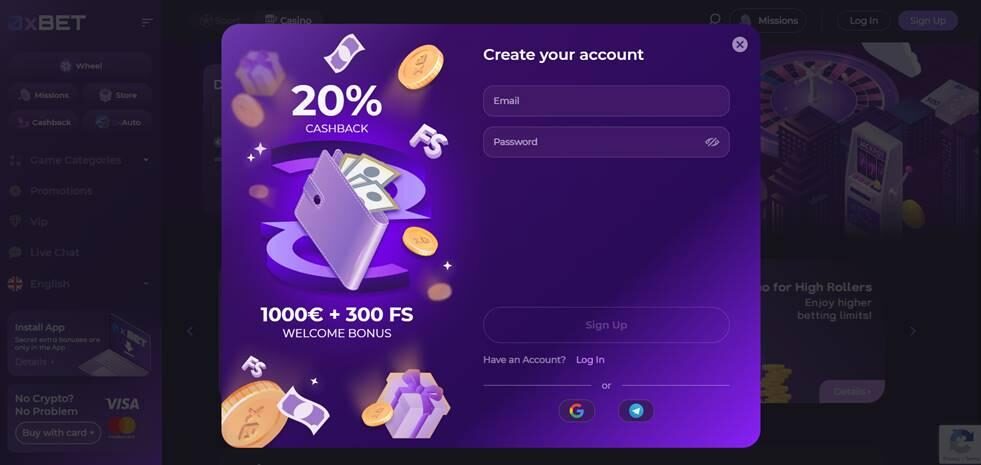The height and width of the screenshot is (465, 981).
Task: Open the English language dropdown
Action: [x=79, y=284]
